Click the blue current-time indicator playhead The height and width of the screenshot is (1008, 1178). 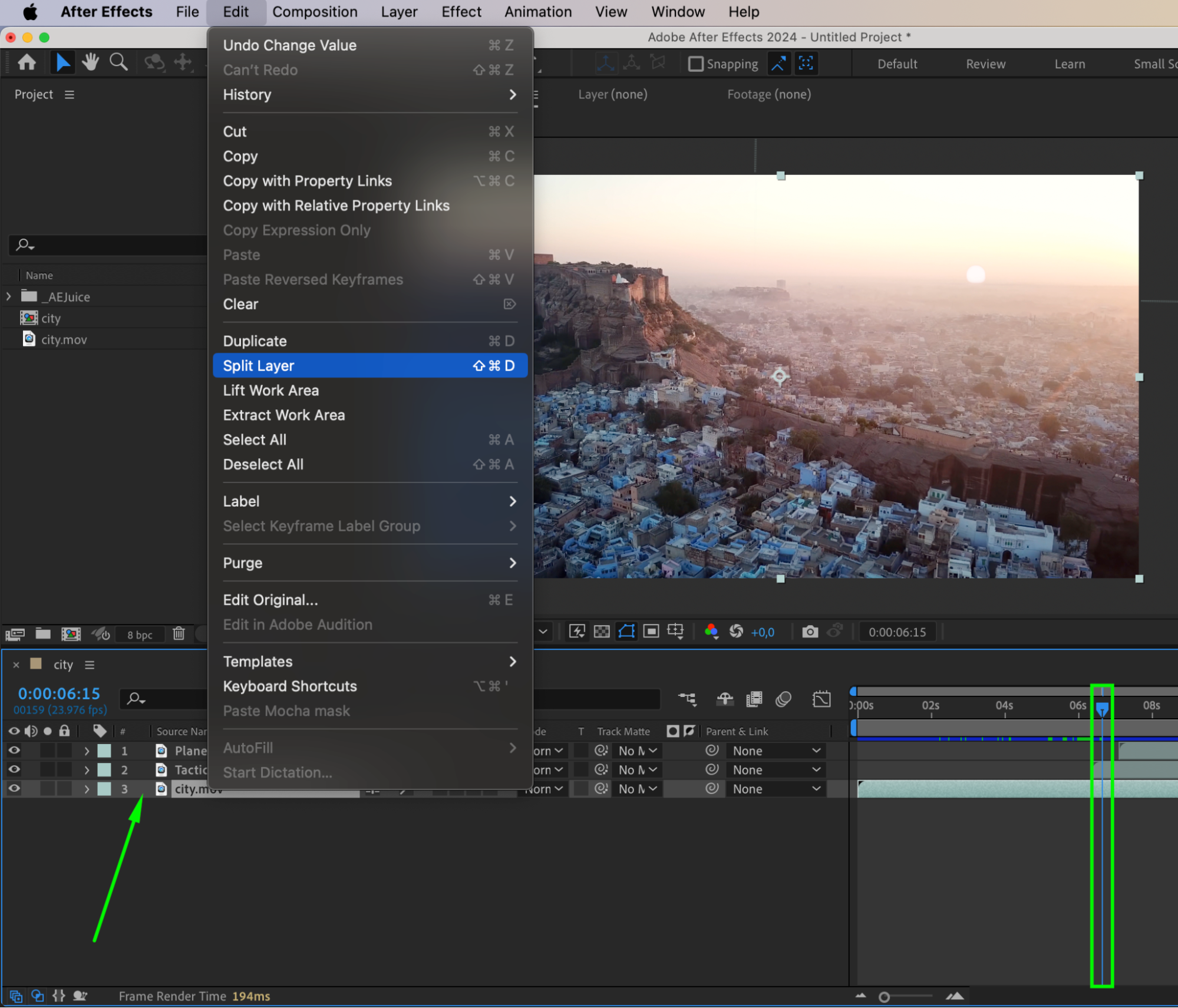(x=1101, y=708)
